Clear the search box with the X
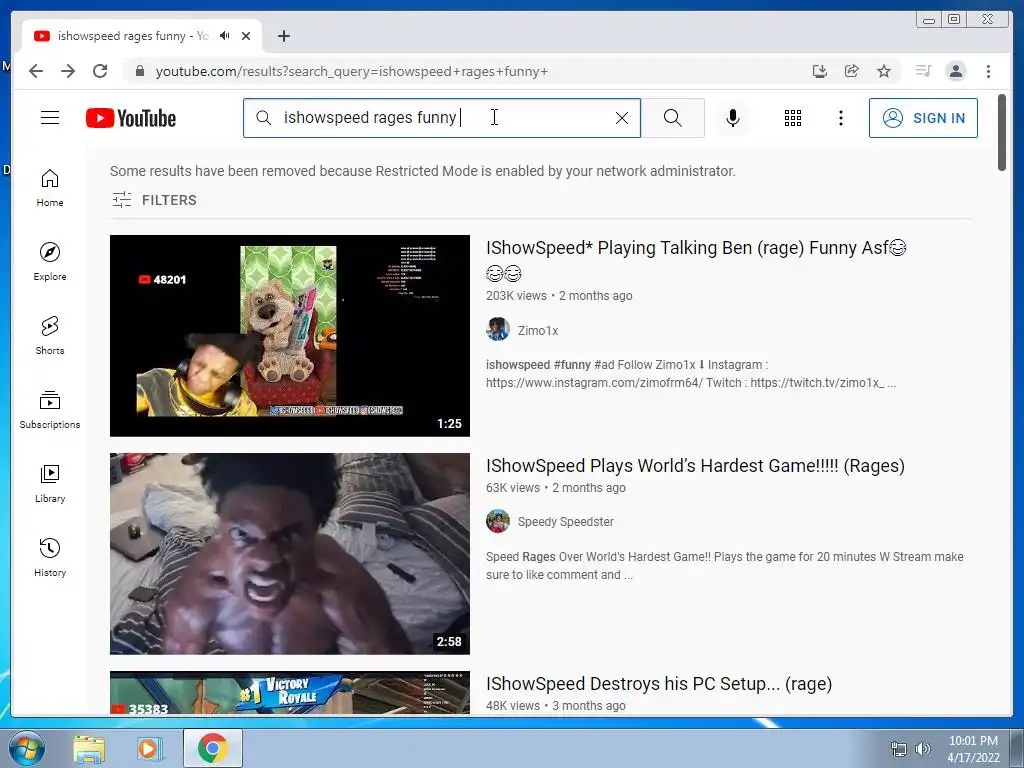Image resolution: width=1024 pixels, height=768 pixels. click(622, 118)
